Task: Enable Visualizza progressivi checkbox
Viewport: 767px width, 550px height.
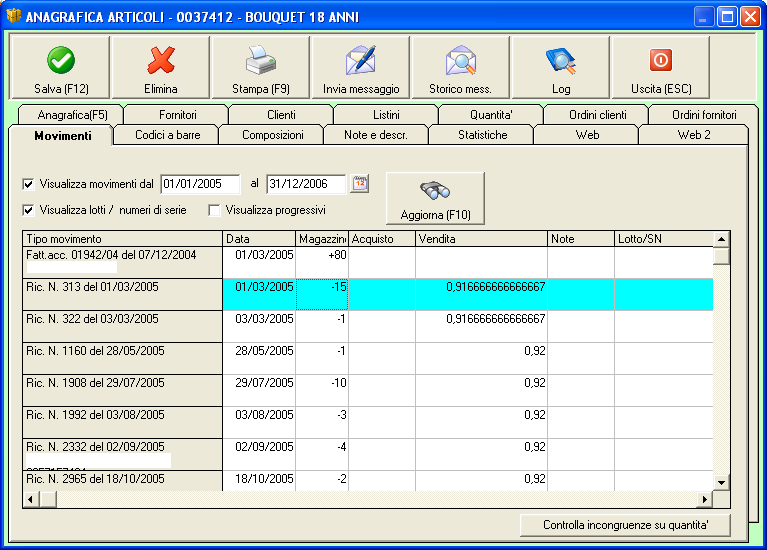Action: (214, 210)
